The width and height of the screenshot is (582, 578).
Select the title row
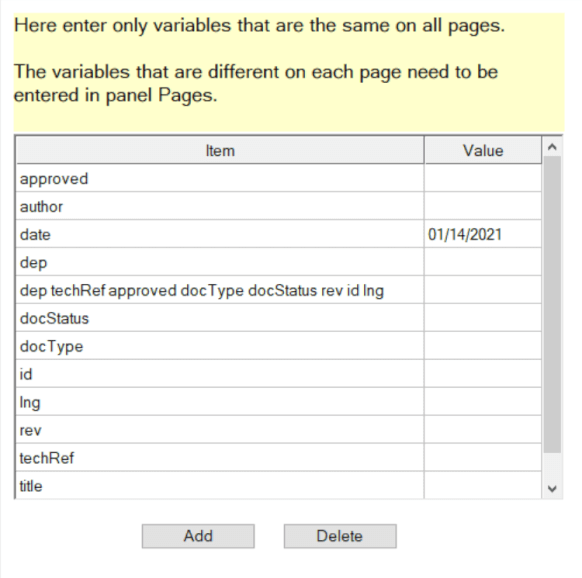point(279,485)
